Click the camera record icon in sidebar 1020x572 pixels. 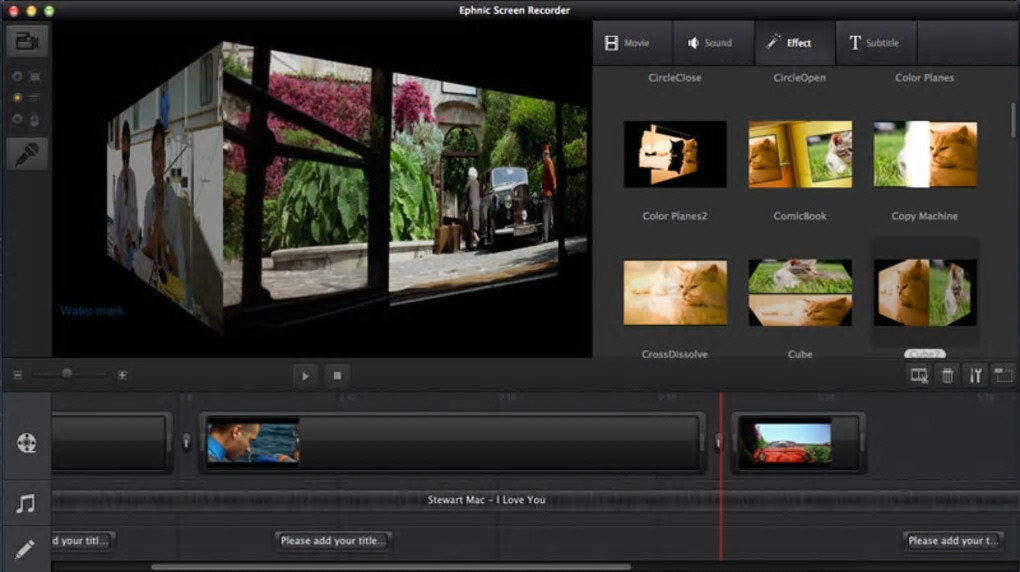(26, 41)
